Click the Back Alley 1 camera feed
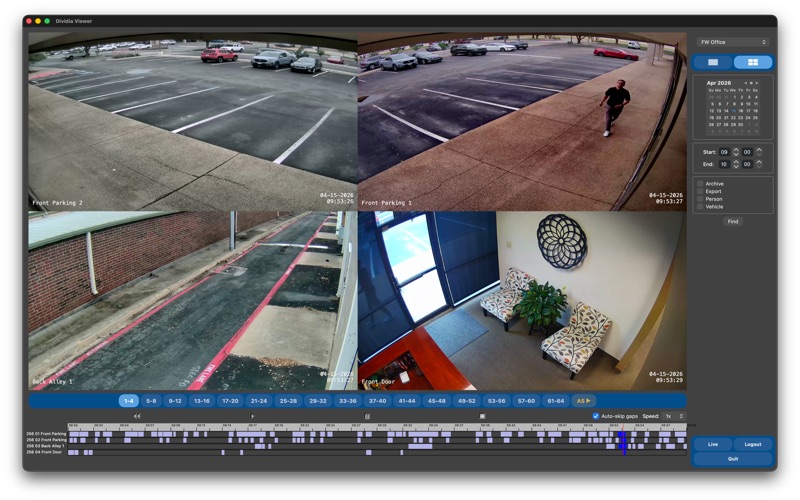 193,301
